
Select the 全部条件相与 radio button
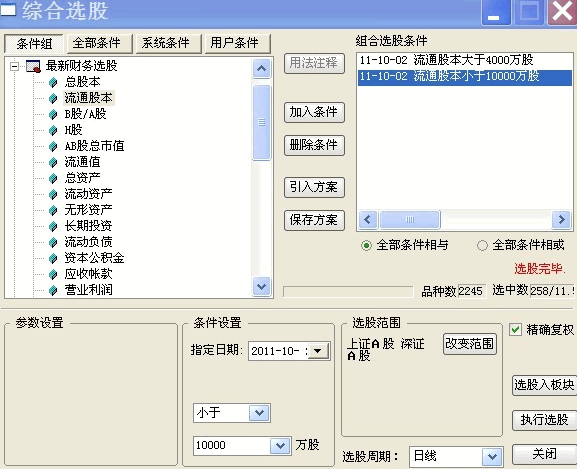click(x=366, y=245)
